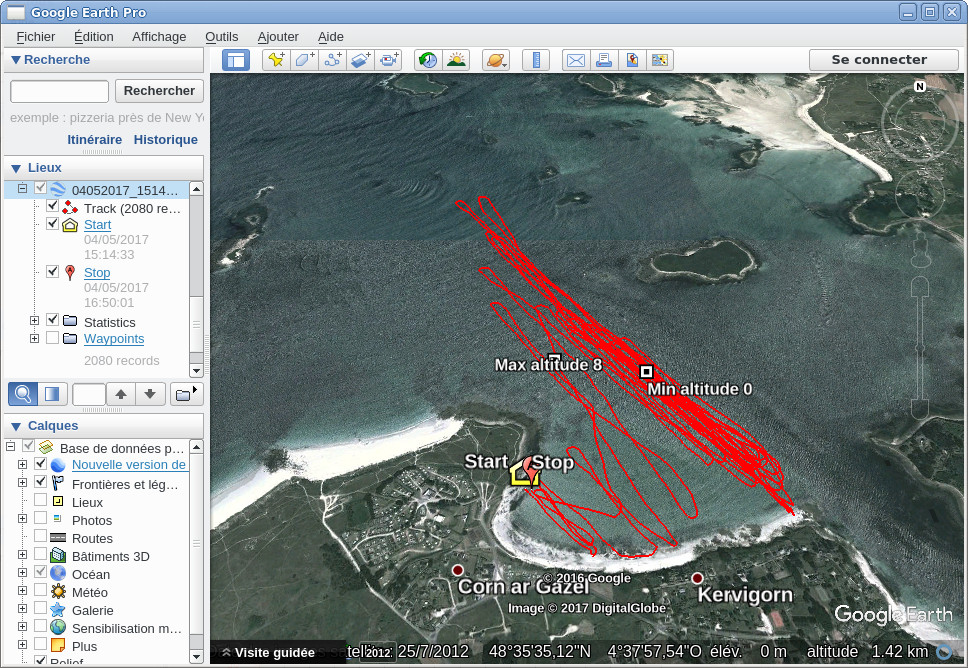
Task: Open Nouvelle version de layer link
Action: tap(128, 464)
